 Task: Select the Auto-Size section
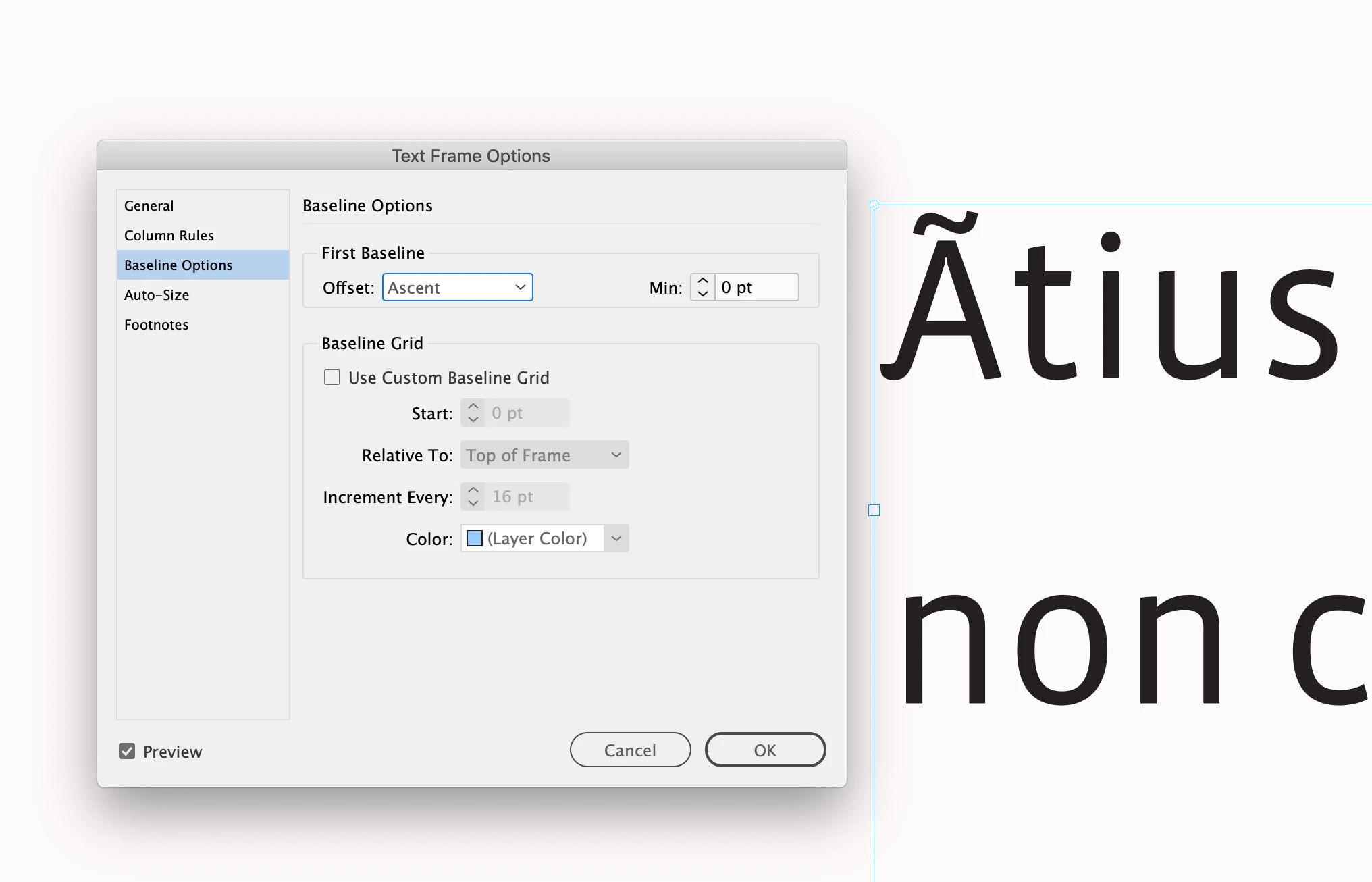pos(157,295)
